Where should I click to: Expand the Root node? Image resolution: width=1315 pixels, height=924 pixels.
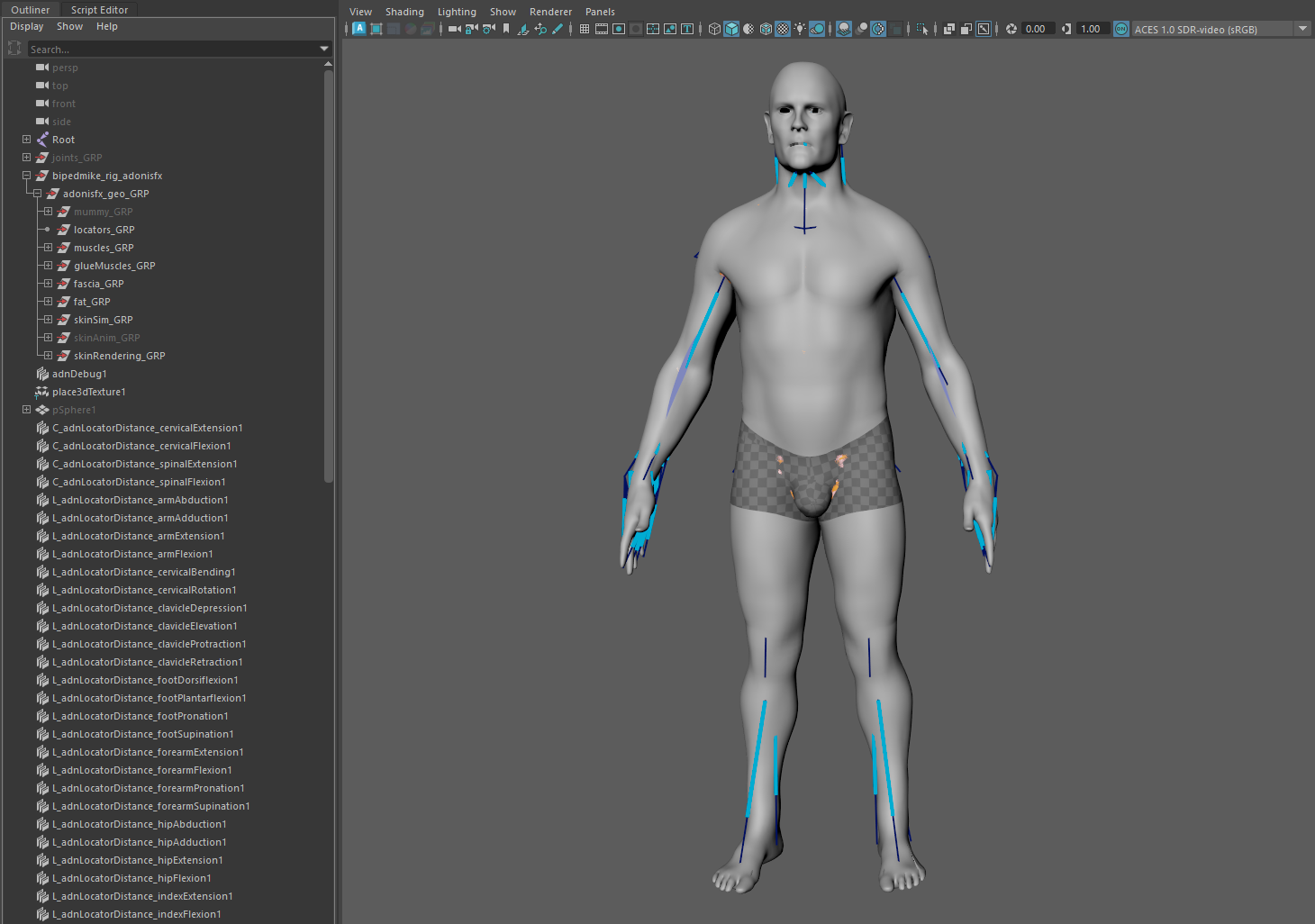click(x=26, y=140)
